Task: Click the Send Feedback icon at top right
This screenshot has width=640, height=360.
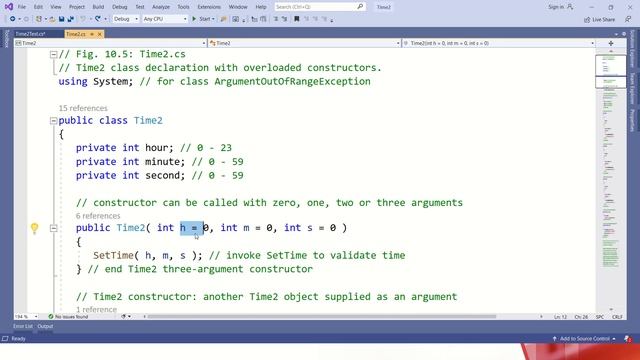Action: [x=628, y=19]
